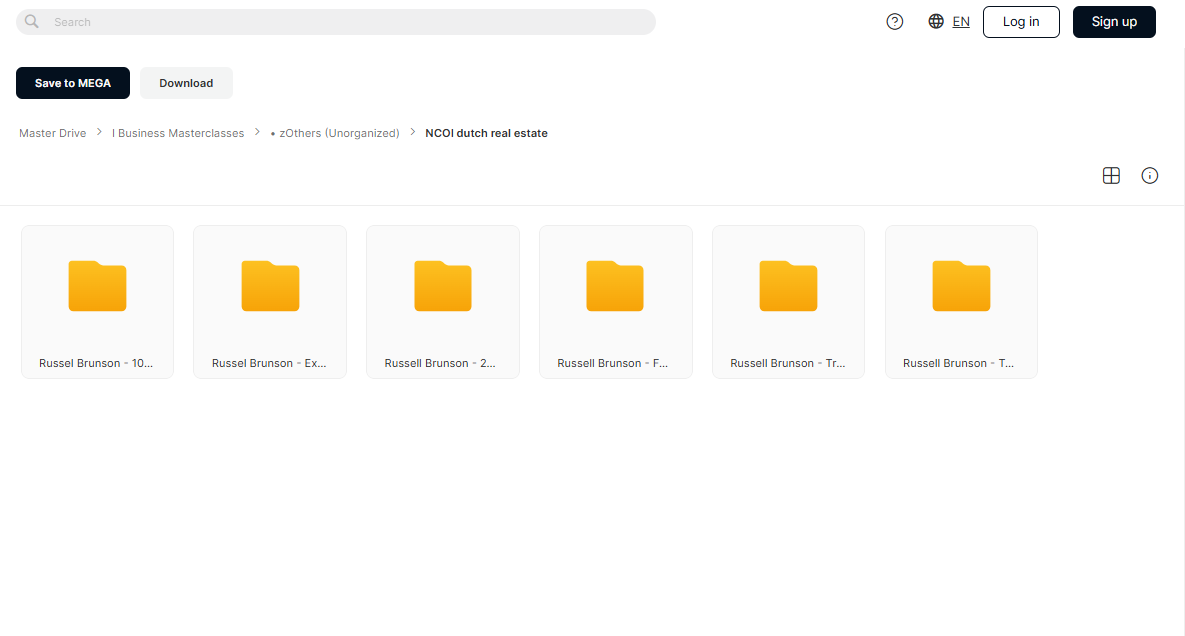Click the globe language icon

coord(936,21)
